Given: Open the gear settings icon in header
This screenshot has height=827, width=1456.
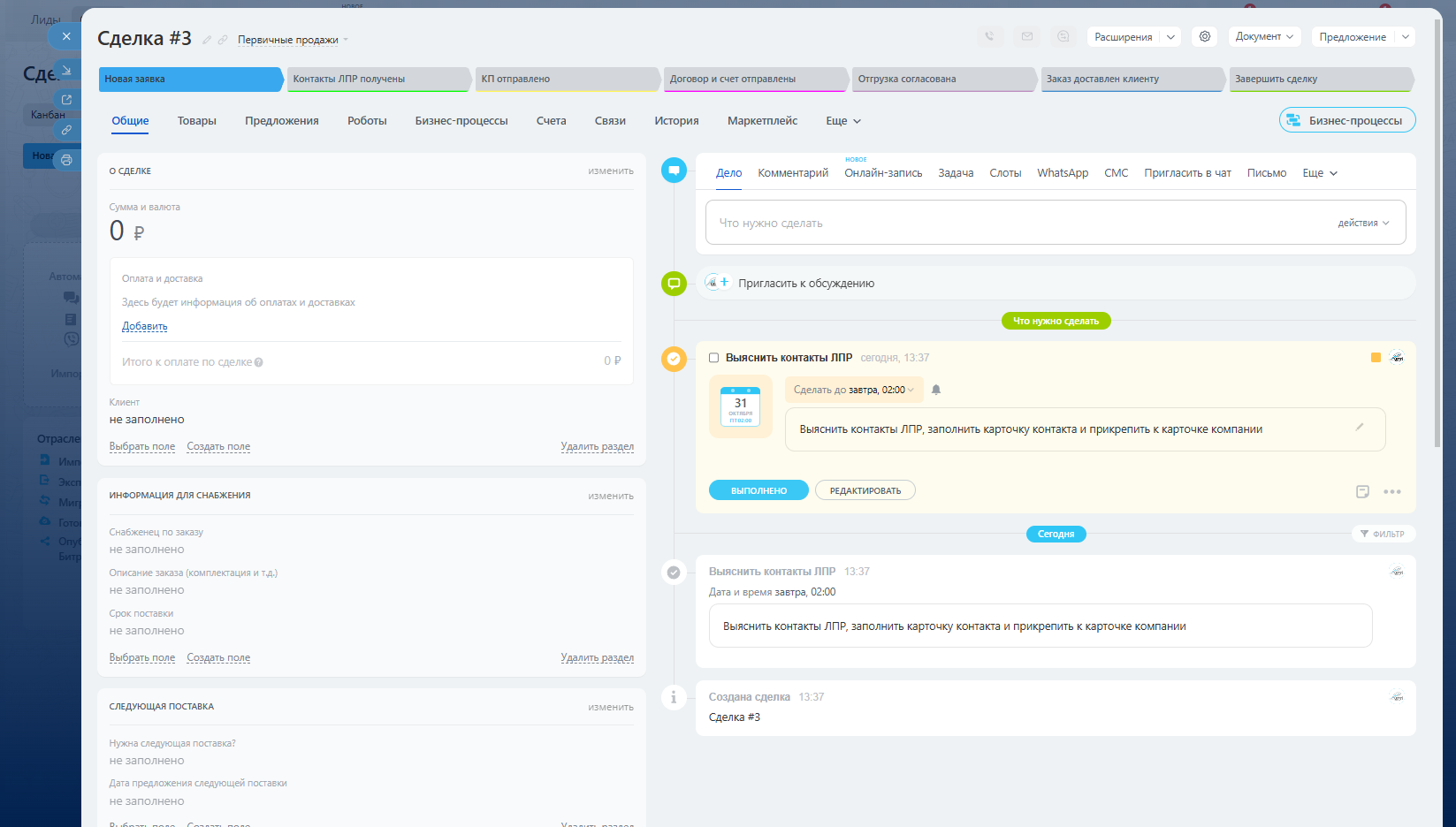Looking at the screenshot, I should [1204, 36].
